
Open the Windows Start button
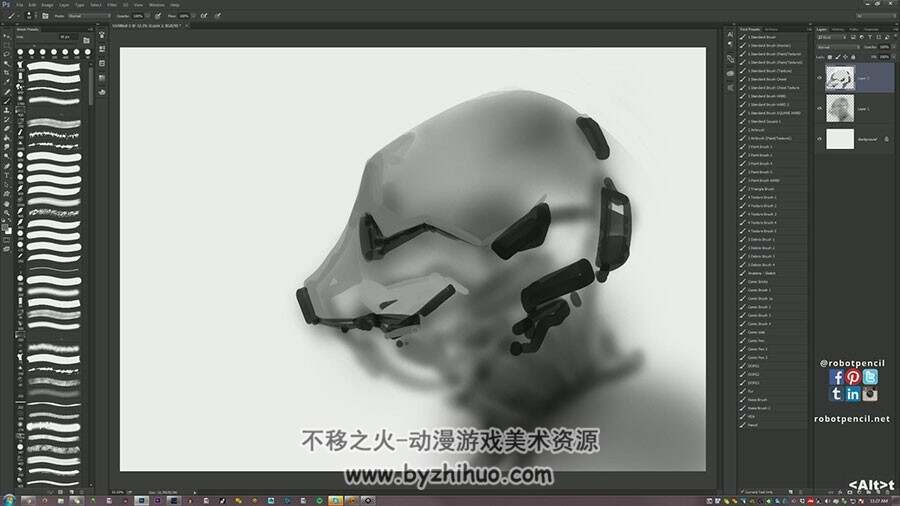coord(9,500)
